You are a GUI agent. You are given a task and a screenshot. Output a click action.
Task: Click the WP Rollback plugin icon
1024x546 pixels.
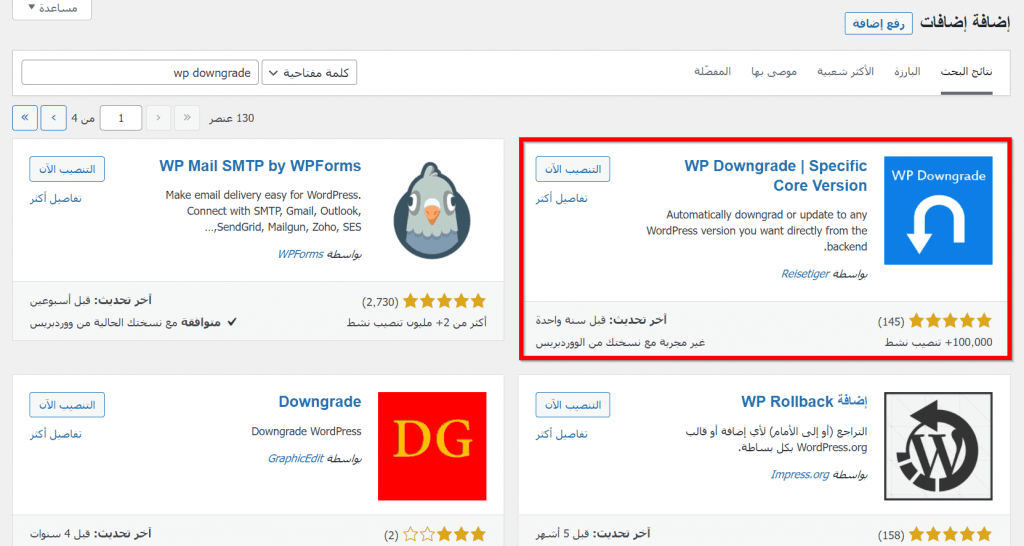938,445
